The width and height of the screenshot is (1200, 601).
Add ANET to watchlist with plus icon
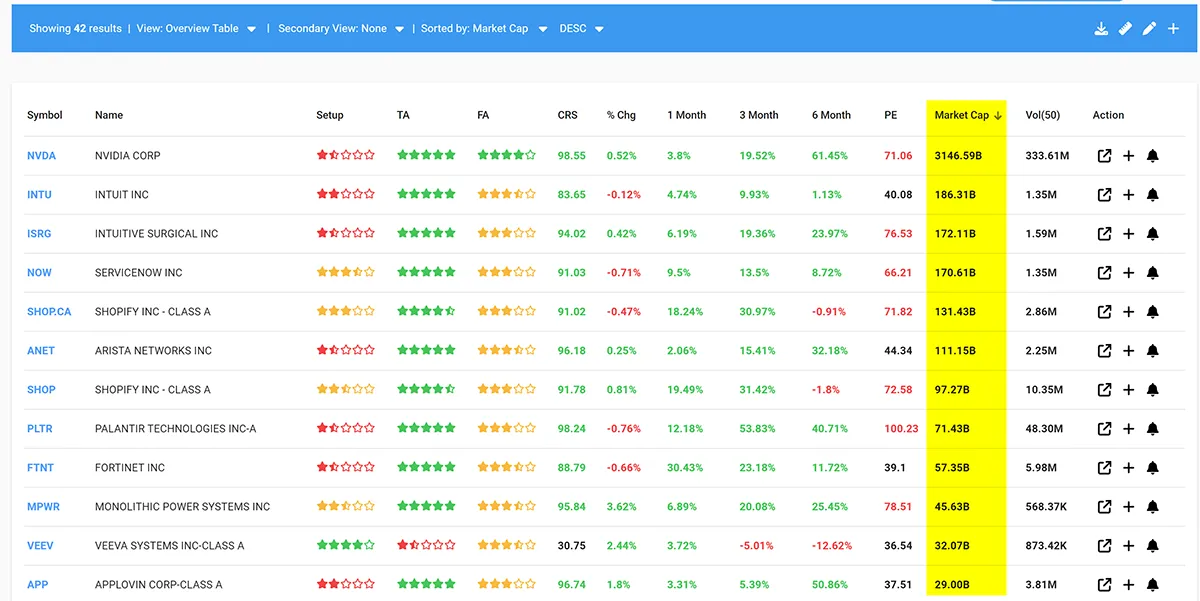pyautogui.click(x=1128, y=351)
